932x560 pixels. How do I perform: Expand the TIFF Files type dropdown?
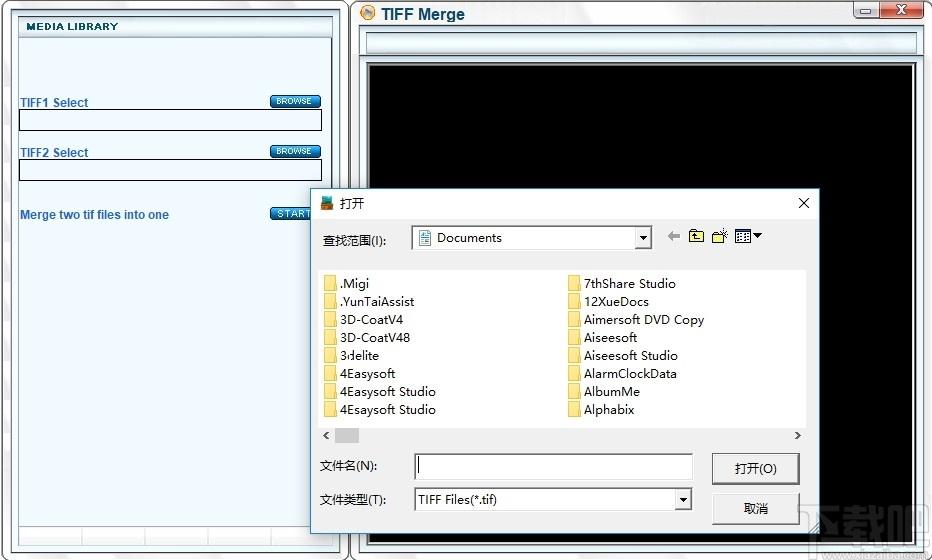click(683, 500)
